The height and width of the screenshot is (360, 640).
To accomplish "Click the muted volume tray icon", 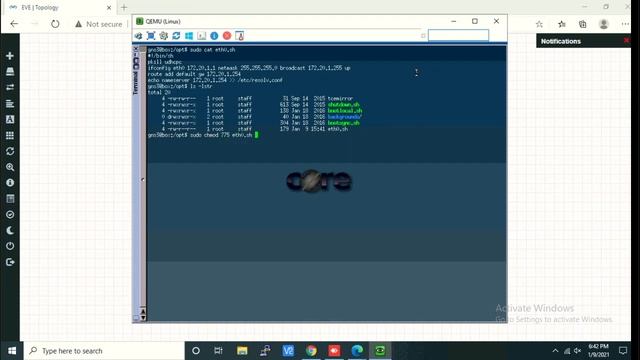I will click(578, 351).
